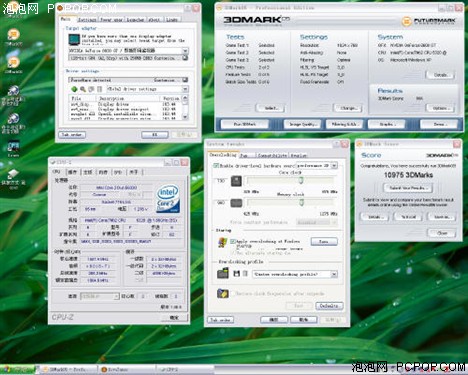This screenshot has height=375, width=468.
Task: Open the Compatibility tab in System tweaks
Action: (x=272, y=156)
